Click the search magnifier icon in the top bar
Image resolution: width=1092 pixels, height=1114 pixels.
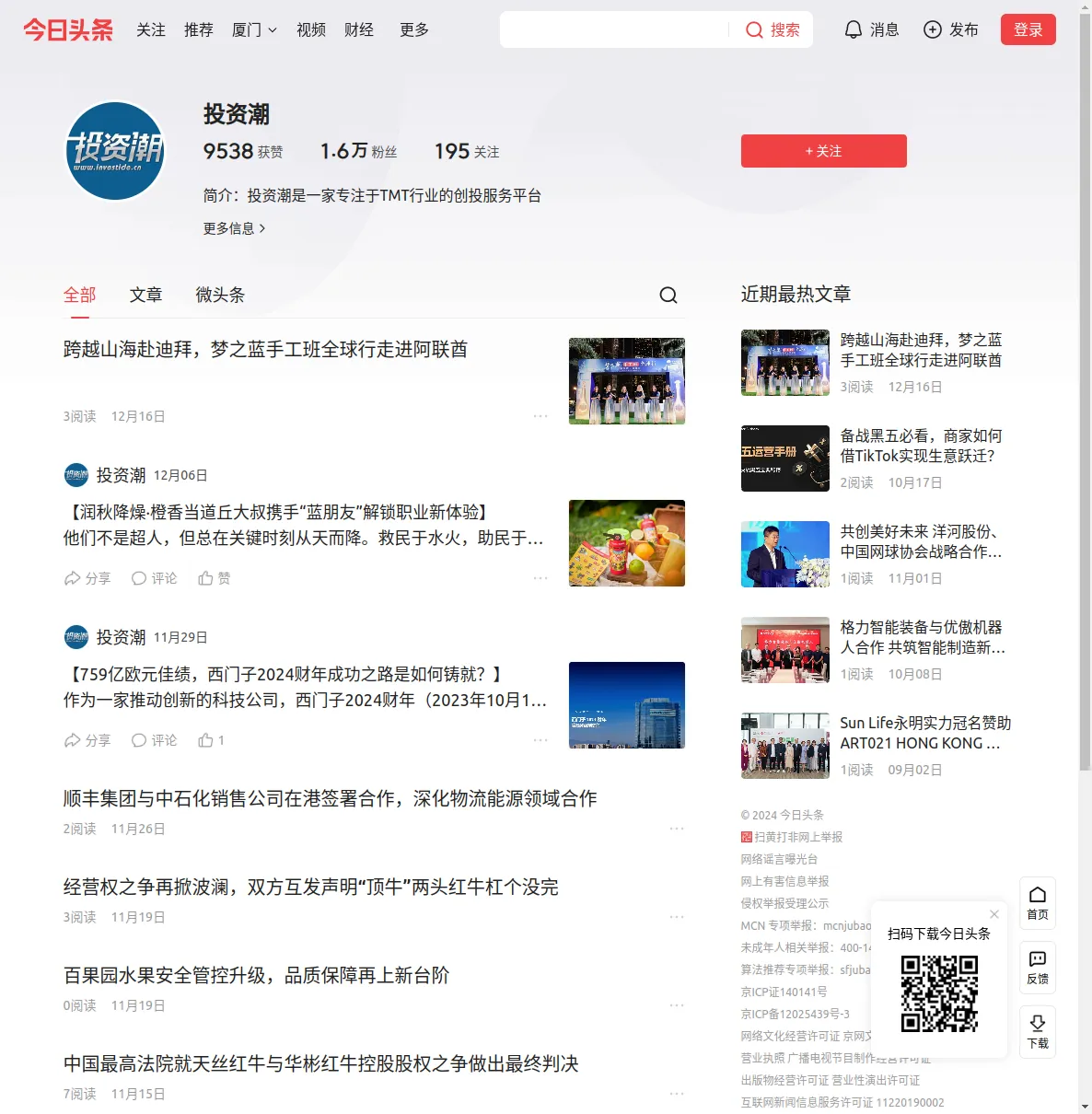[754, 29]
